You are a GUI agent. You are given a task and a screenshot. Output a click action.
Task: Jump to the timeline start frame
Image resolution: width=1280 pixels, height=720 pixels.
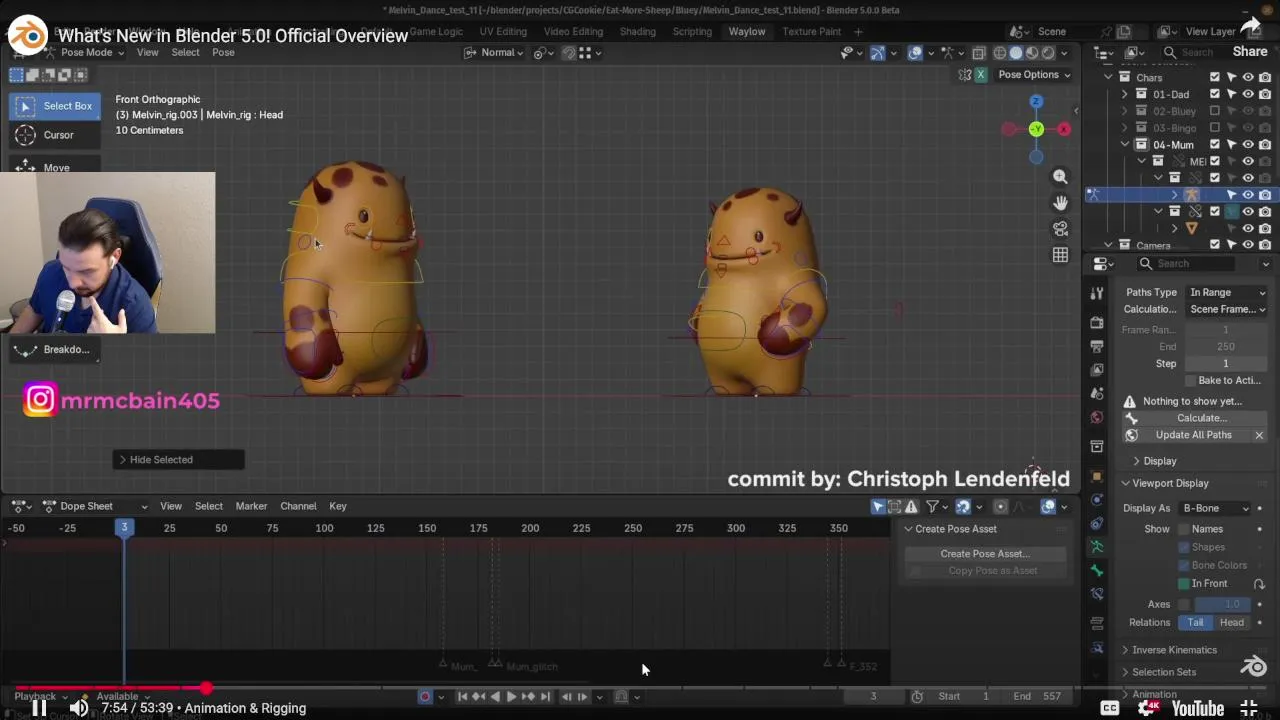463,697
